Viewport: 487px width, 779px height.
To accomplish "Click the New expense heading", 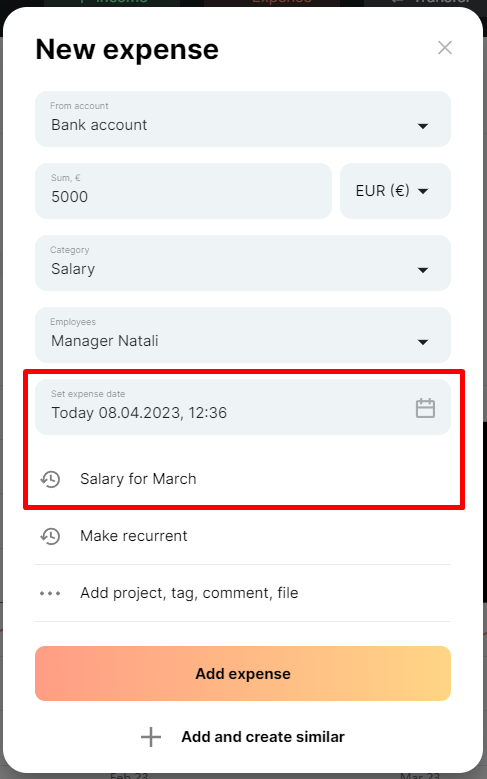I will (127, 50).
